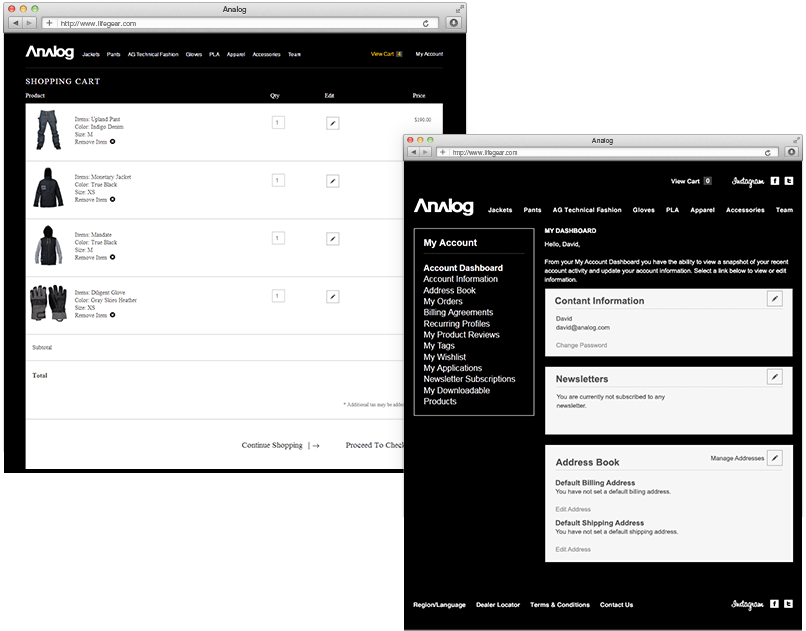Go back in the dashboard browser window

(414, 152)
